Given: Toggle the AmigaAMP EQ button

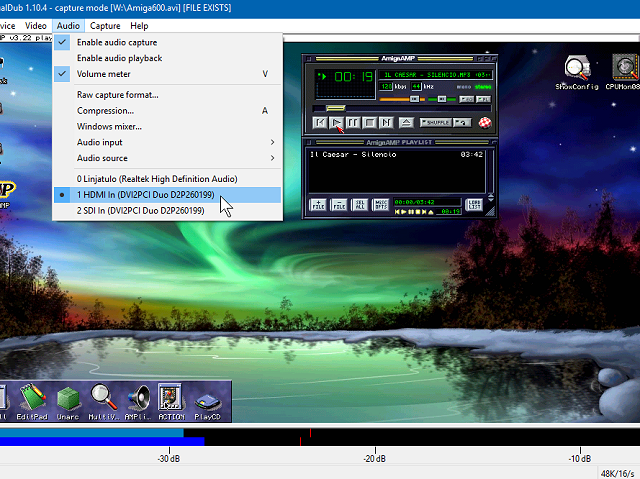Looking at the screenshot, I should [467, 99].
